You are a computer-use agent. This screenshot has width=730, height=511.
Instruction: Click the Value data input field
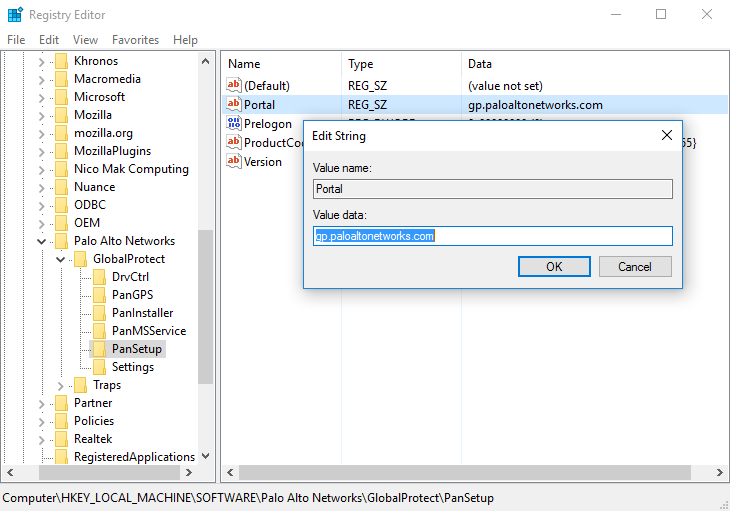point(493,236)
